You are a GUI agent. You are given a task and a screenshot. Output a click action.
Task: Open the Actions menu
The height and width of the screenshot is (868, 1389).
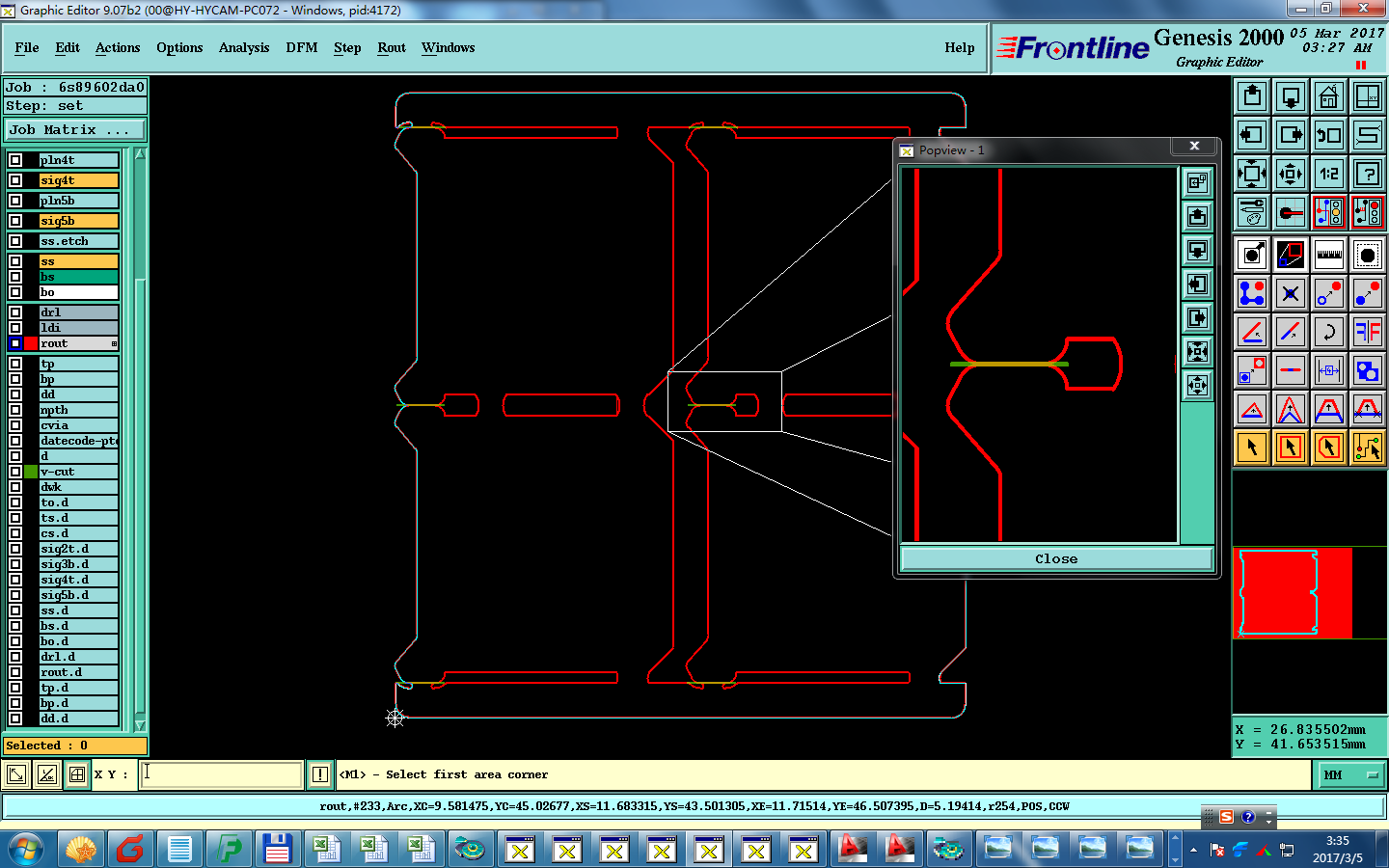[x=118, y=48]
